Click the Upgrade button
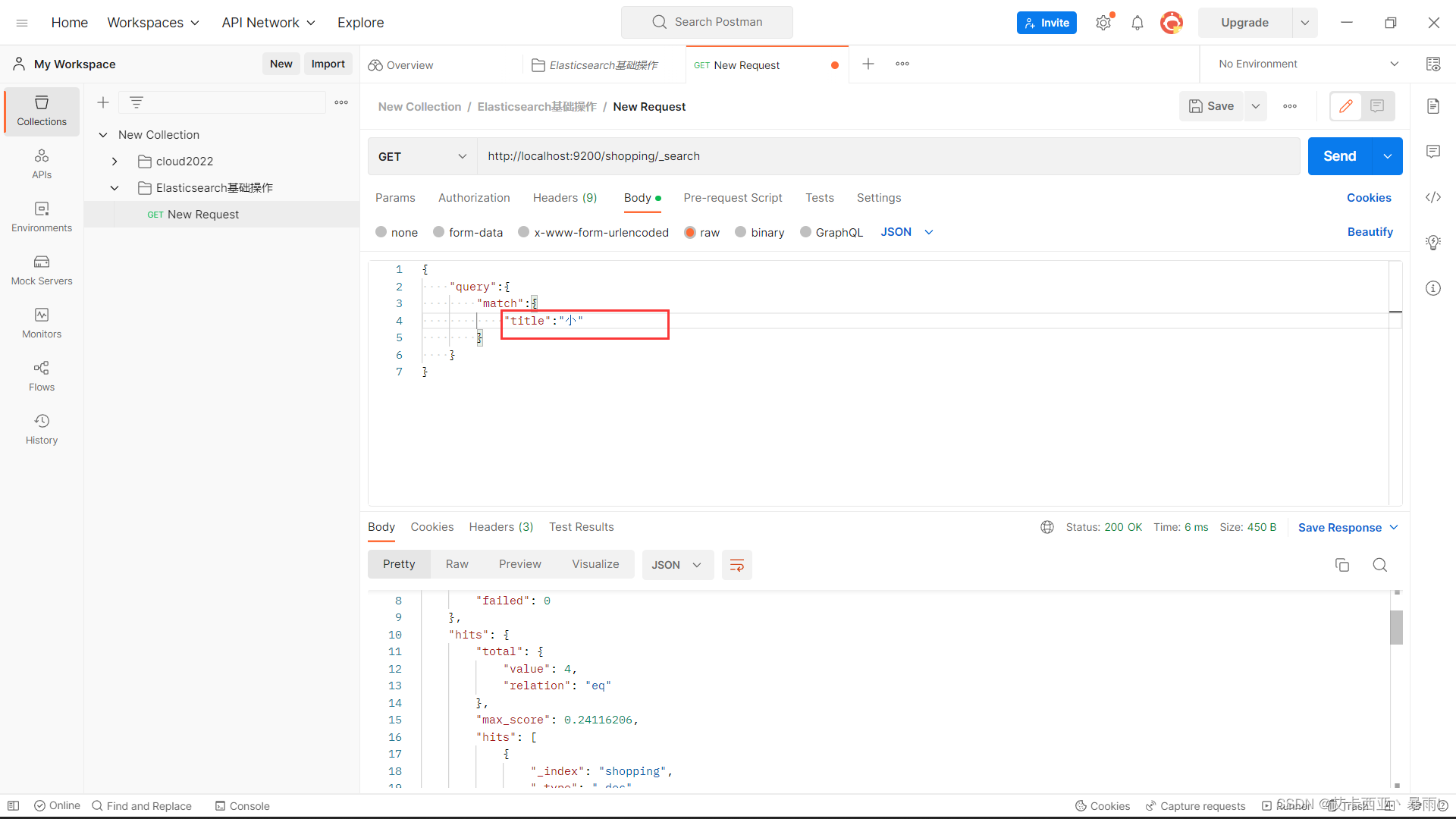Image resolution: width=1456 pixels, height=819 pixels. pyautogui.click(x=1245, y=23)
